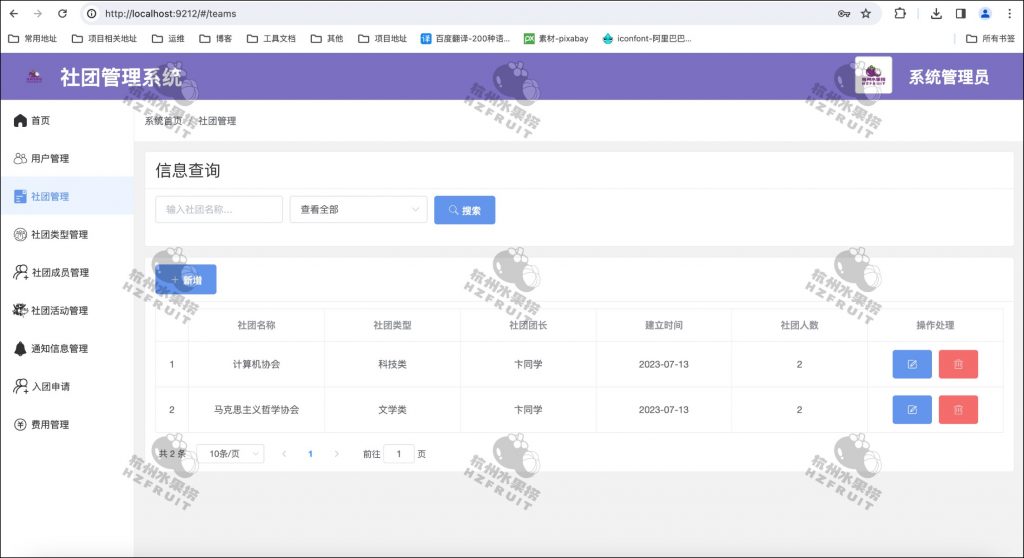Focus the 输入社团名称 search field
1024x558 pixels.
pyautogui.click(x=219, y=210)
